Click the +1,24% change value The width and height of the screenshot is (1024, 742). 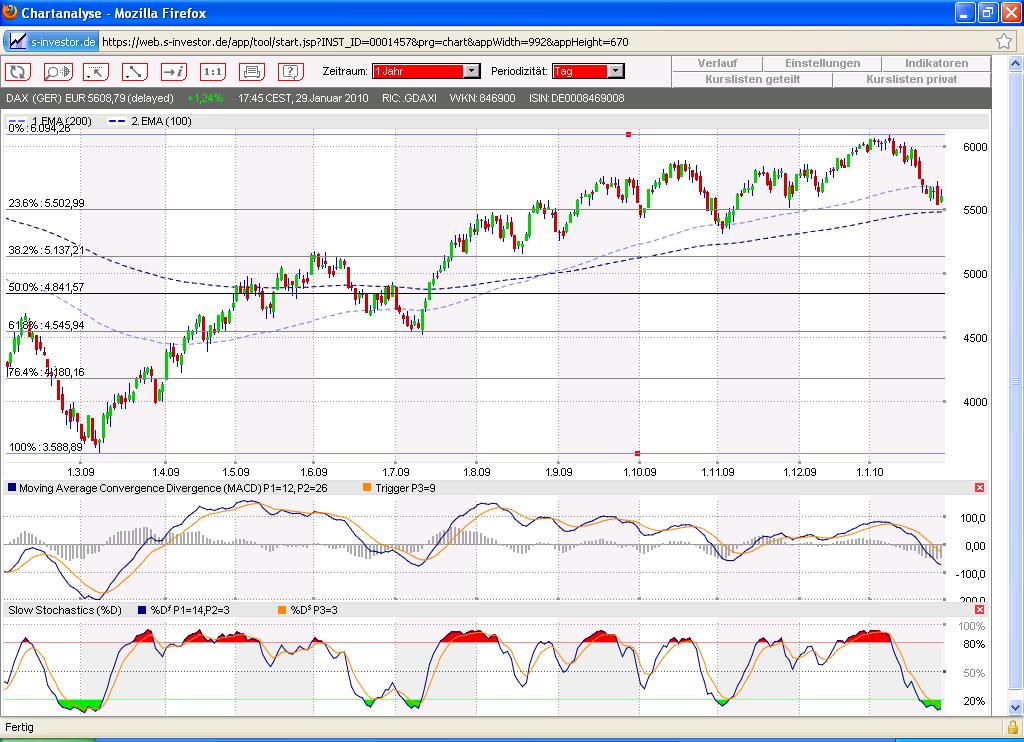[x=205, y=98]
